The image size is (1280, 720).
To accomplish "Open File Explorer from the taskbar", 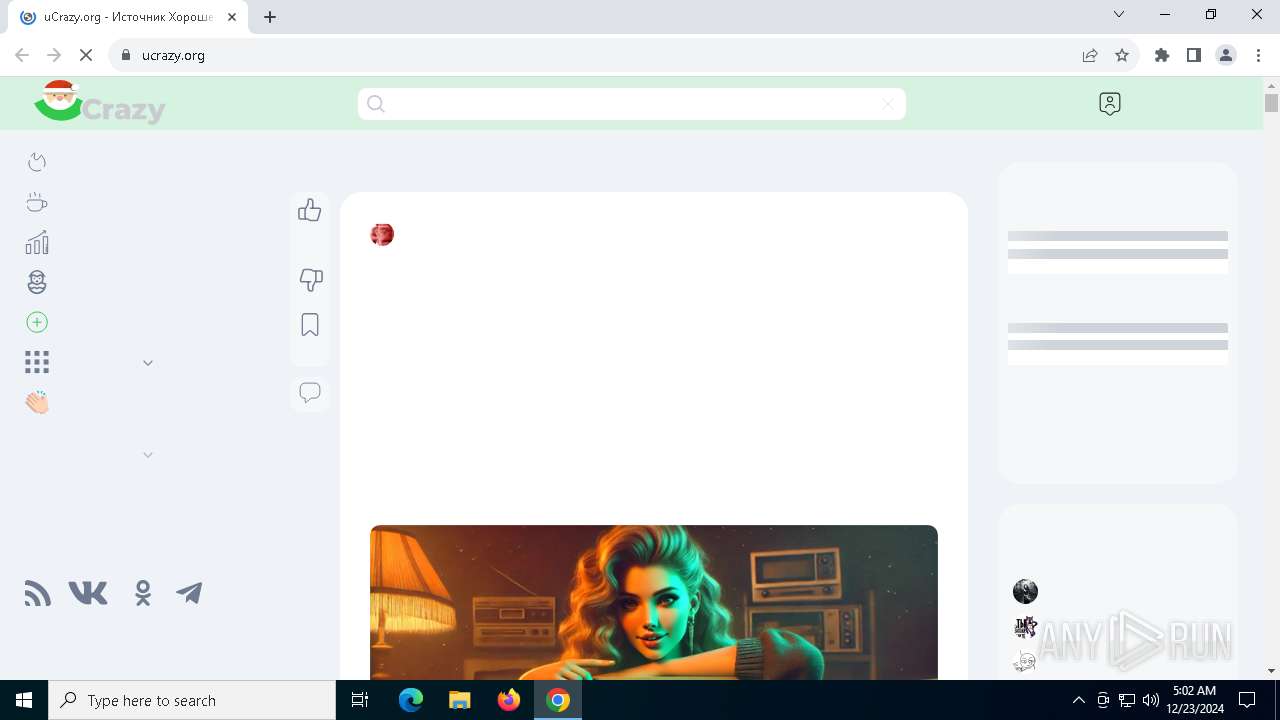I will pos(460,700).
